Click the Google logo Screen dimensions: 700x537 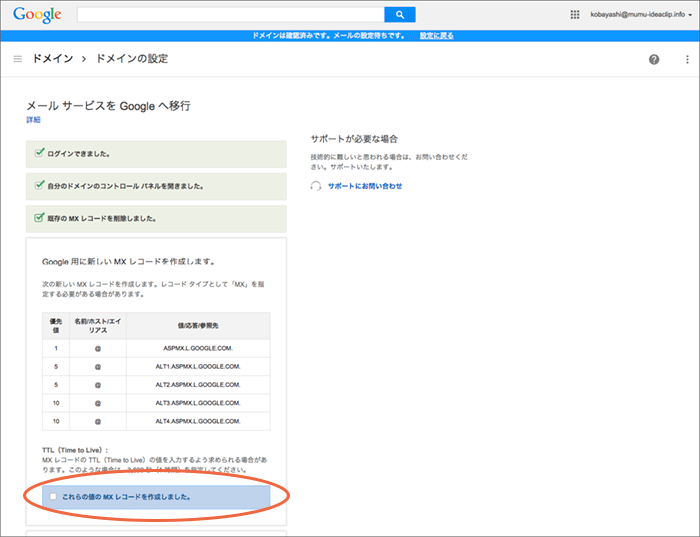(37, 15)
